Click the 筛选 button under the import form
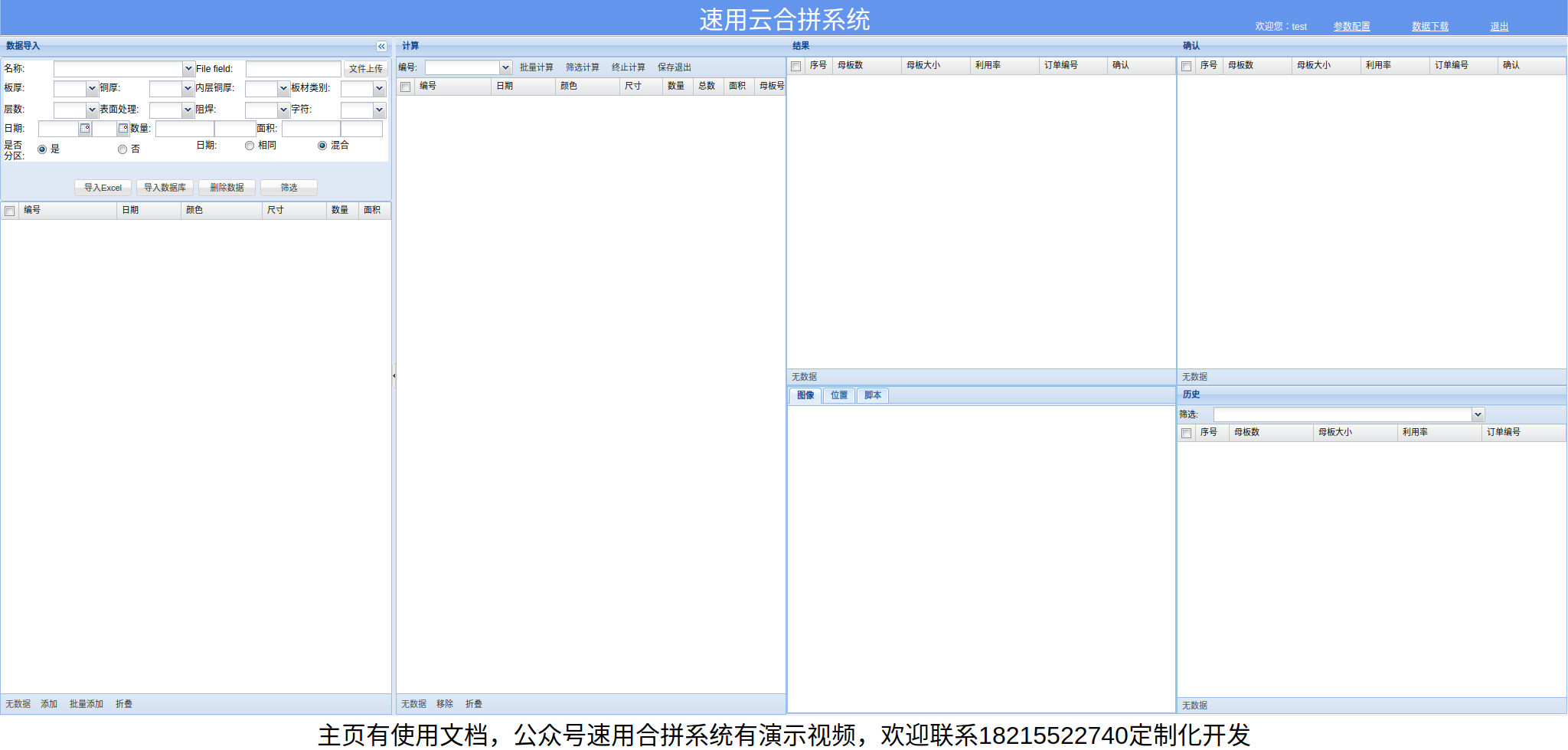The image size is (1568, 750). (289, 188)
